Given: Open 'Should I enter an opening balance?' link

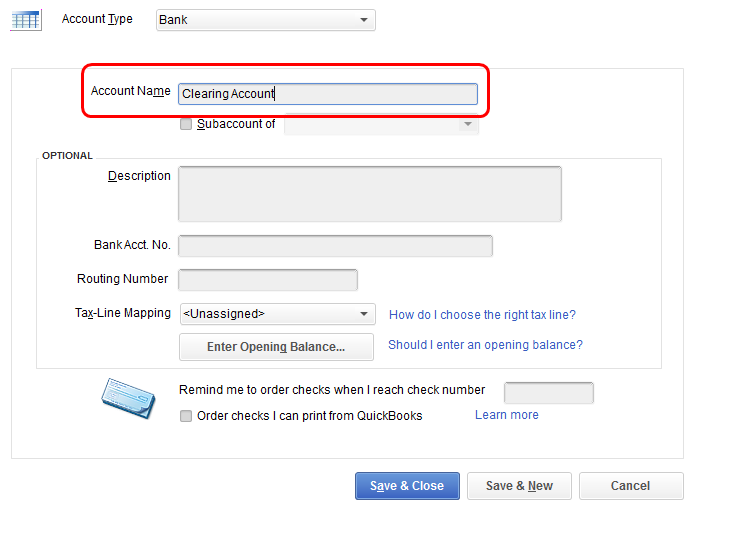Looking at the screenshot, I should 485,345.
